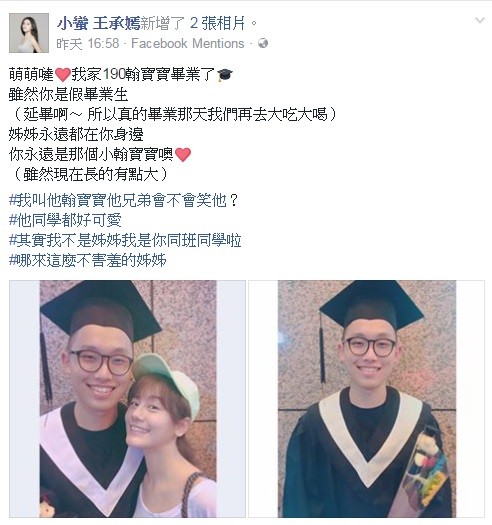Open hashtag #哪來這麼不害羞的姊姊
Image resolution: width=492 pixels, height=525 pixels.
click(88, 260)
